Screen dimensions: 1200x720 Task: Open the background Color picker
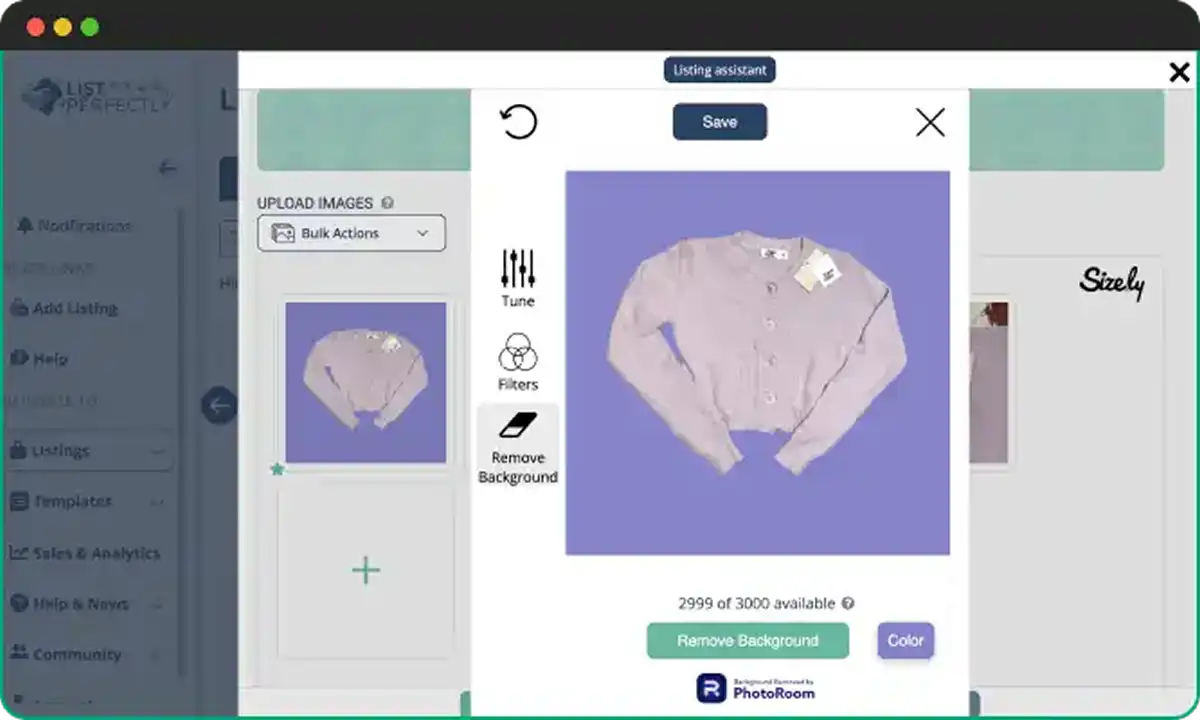click(x=904, y=640)
